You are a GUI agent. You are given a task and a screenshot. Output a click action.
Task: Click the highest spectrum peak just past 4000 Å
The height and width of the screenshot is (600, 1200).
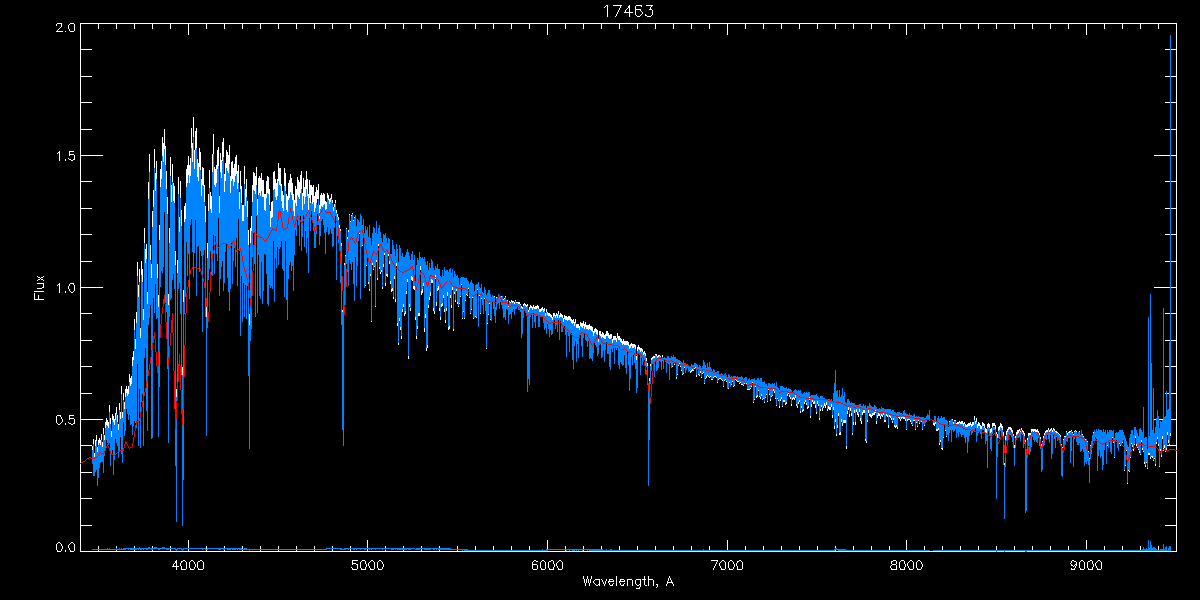(193, 120)
